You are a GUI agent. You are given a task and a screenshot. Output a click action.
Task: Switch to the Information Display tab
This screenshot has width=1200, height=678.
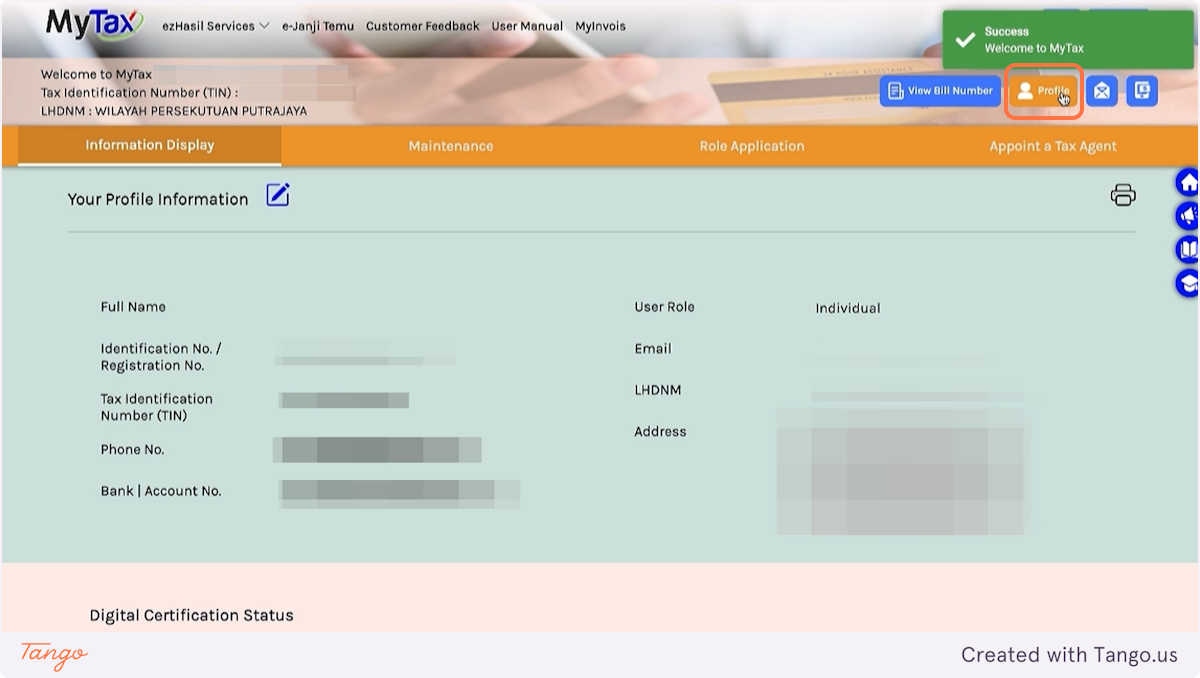(x=150, y=146)
